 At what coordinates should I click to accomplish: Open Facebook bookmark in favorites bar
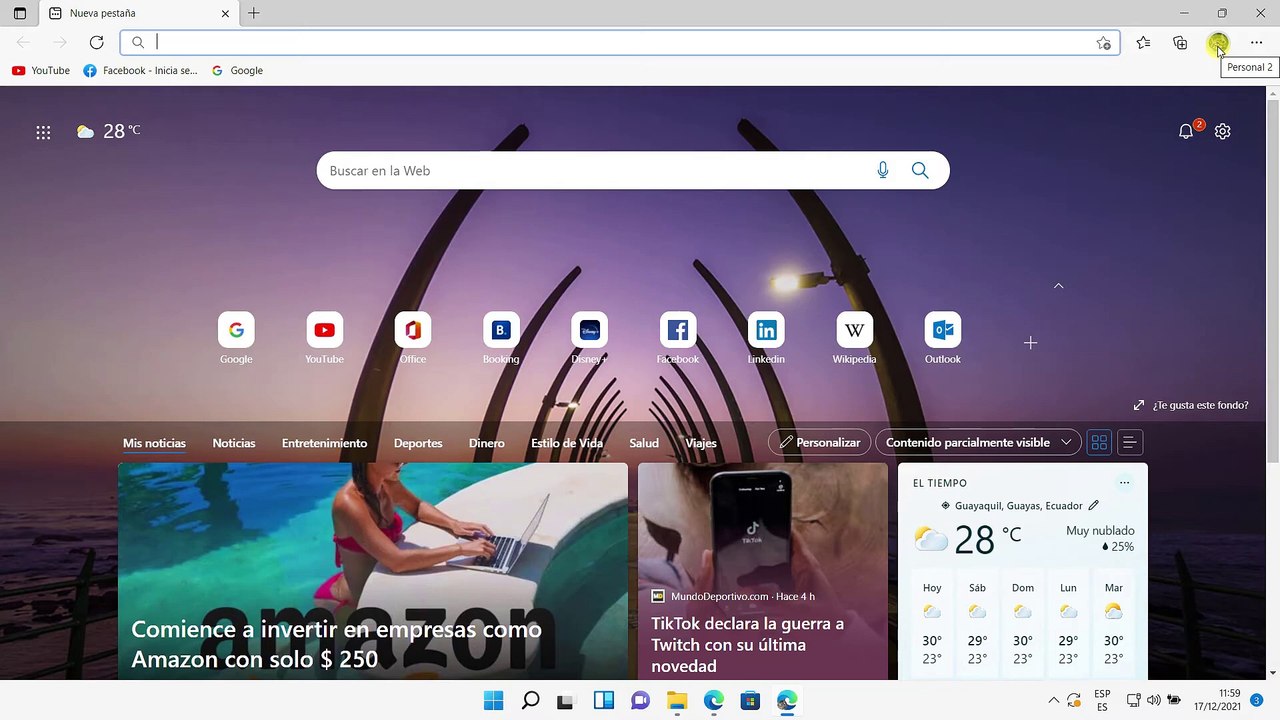click(140, 70)
